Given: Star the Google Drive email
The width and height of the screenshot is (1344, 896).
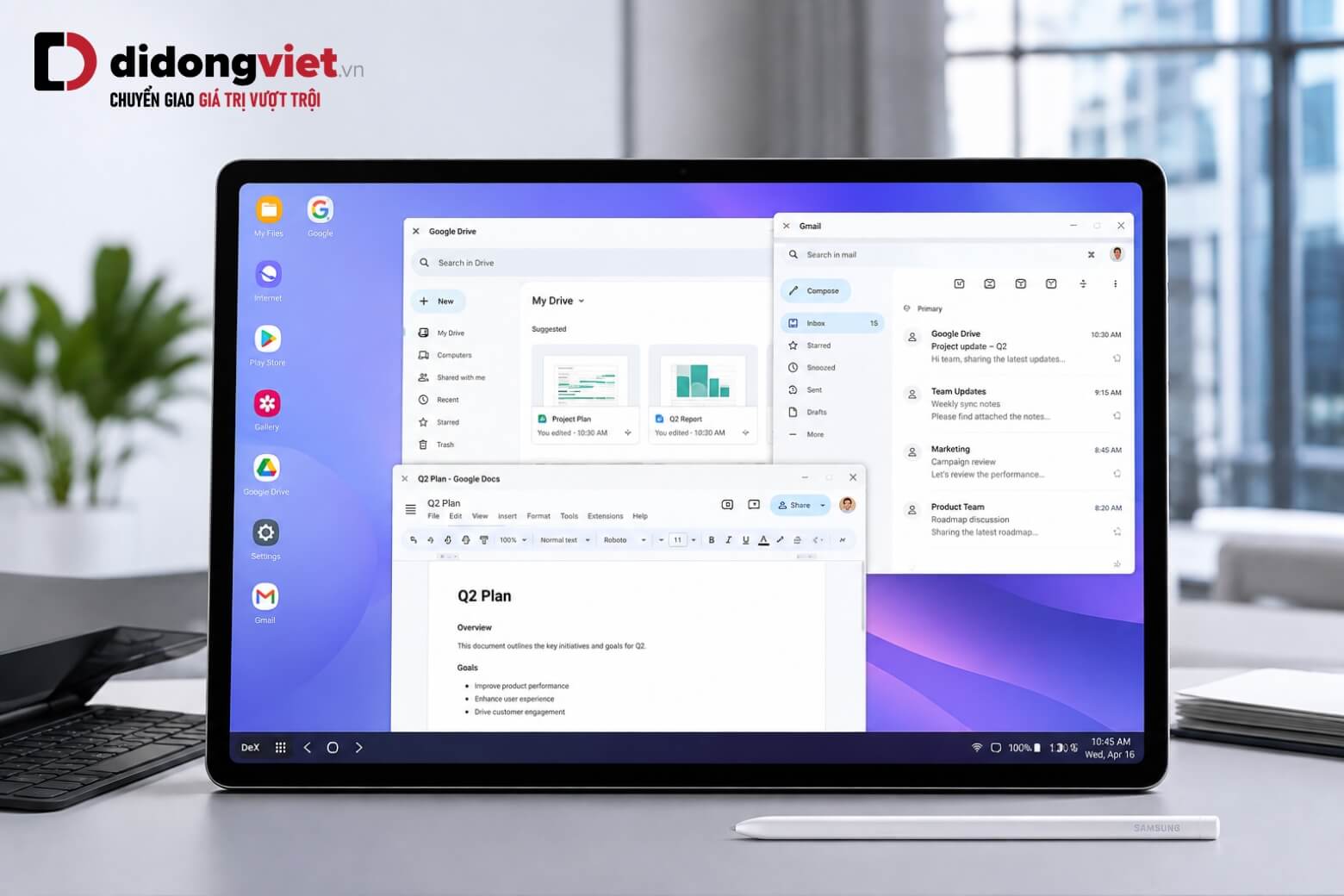Looking at the screenshot, I should 1117,358.
